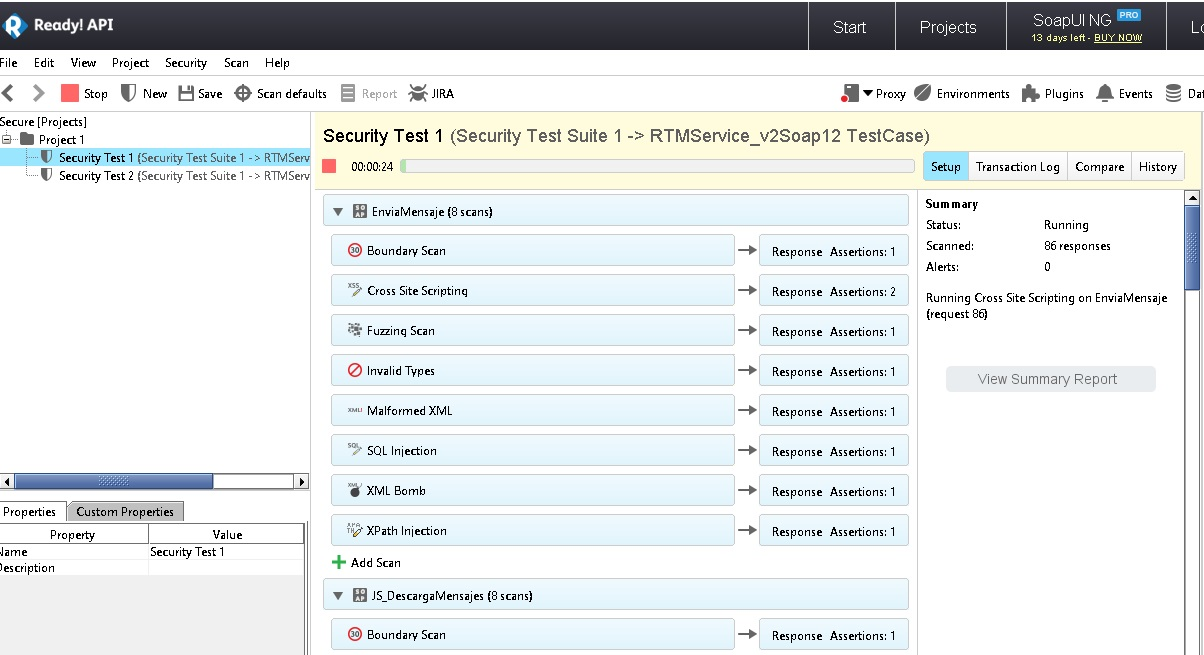Viewport: 1204px width, 655px height.
Task: Switch to Custom Properties tab
Action: 125,512
